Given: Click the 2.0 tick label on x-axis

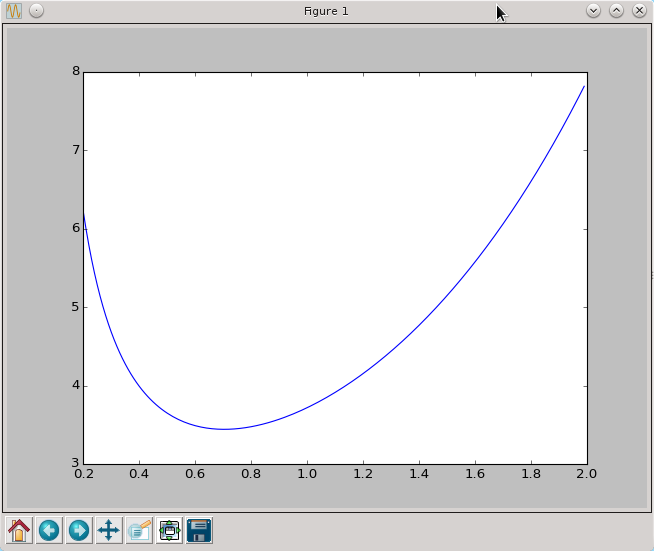Looking at the screenshot, I should coord(586,474).
